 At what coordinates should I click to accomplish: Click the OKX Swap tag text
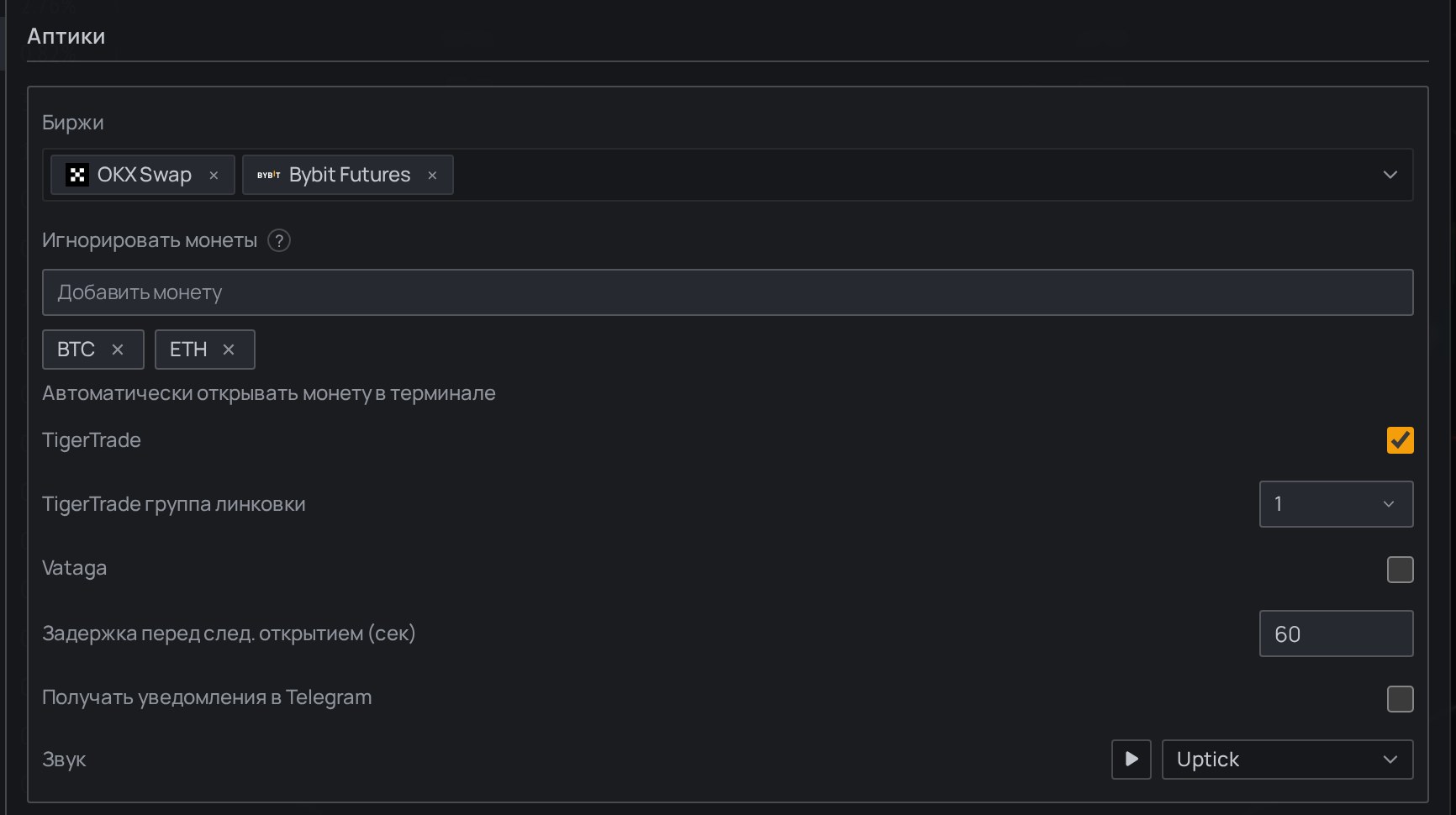point(145,175)
